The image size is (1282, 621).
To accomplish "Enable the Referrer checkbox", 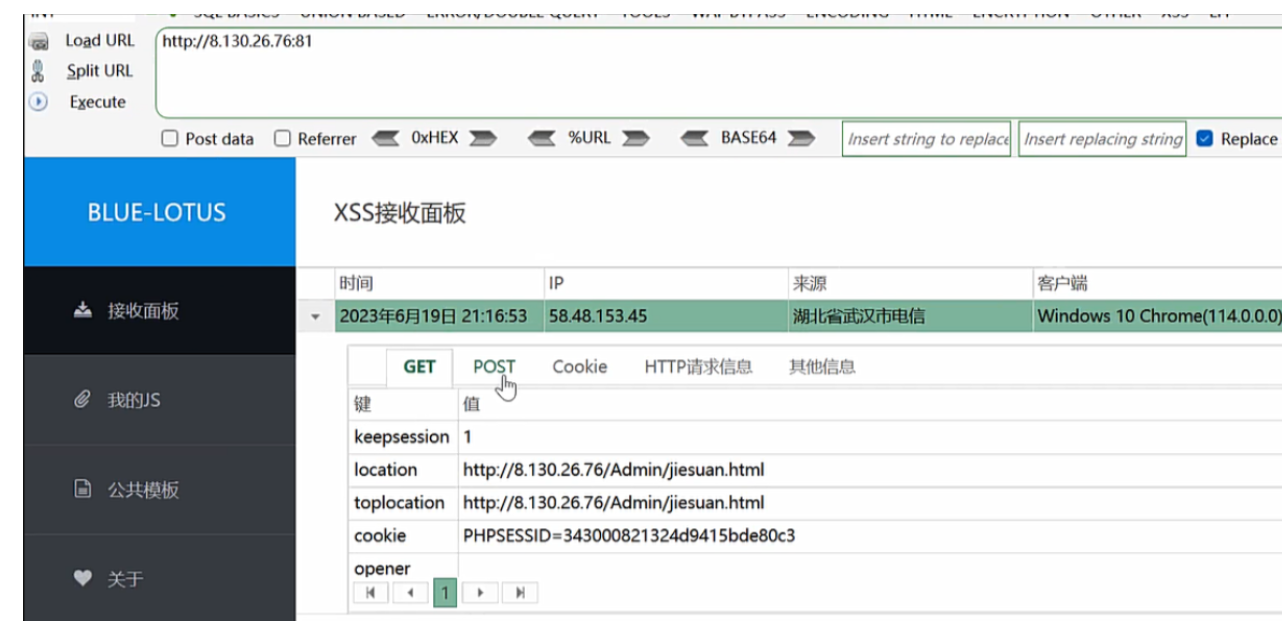I will pyautogui.click(x=283, y=139).
